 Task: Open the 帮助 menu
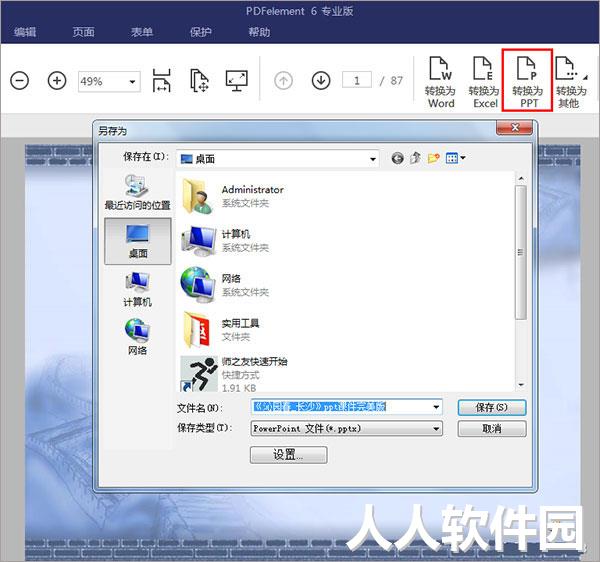(259, 32)
